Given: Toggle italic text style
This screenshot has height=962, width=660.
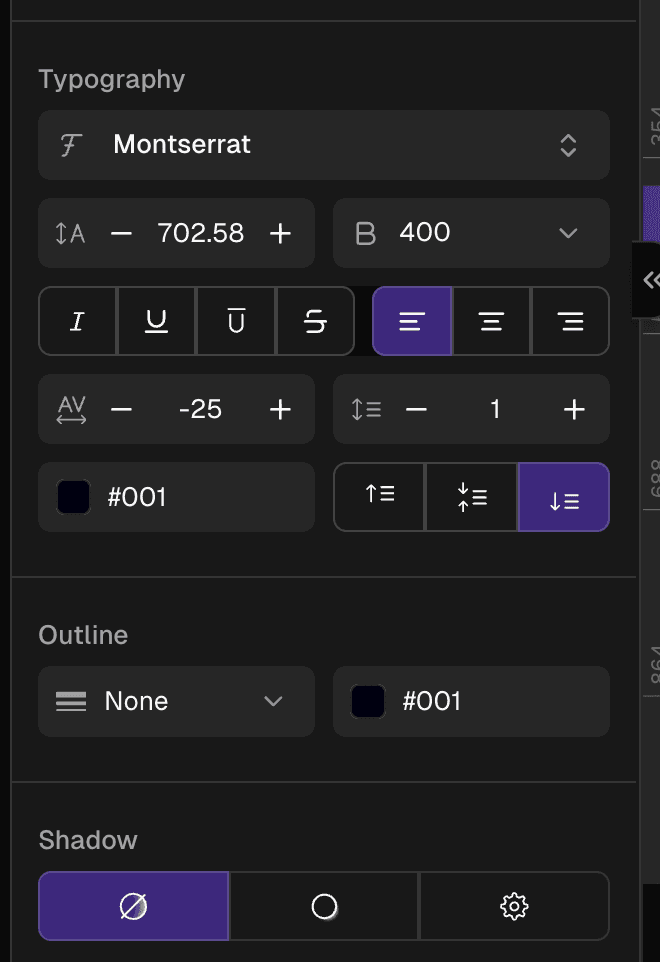Looking at the screenshot, I should pos(77,322).
